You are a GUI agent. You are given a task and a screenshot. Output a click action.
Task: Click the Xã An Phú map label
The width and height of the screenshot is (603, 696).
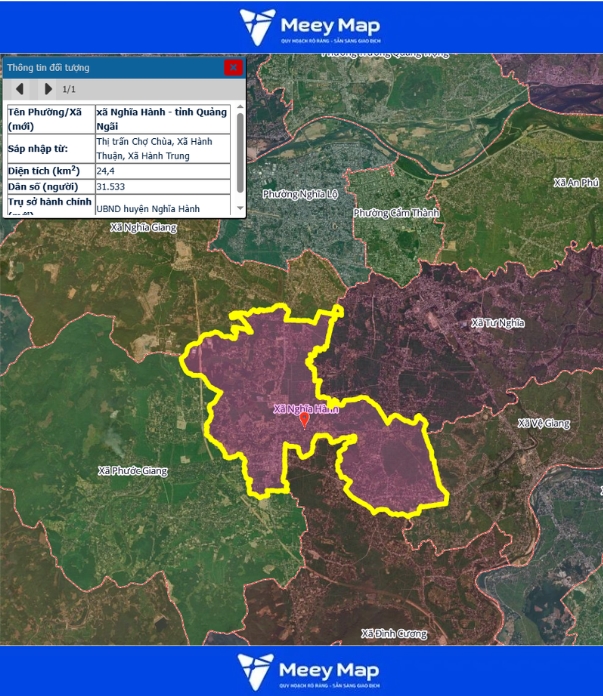tap(575, 182)
